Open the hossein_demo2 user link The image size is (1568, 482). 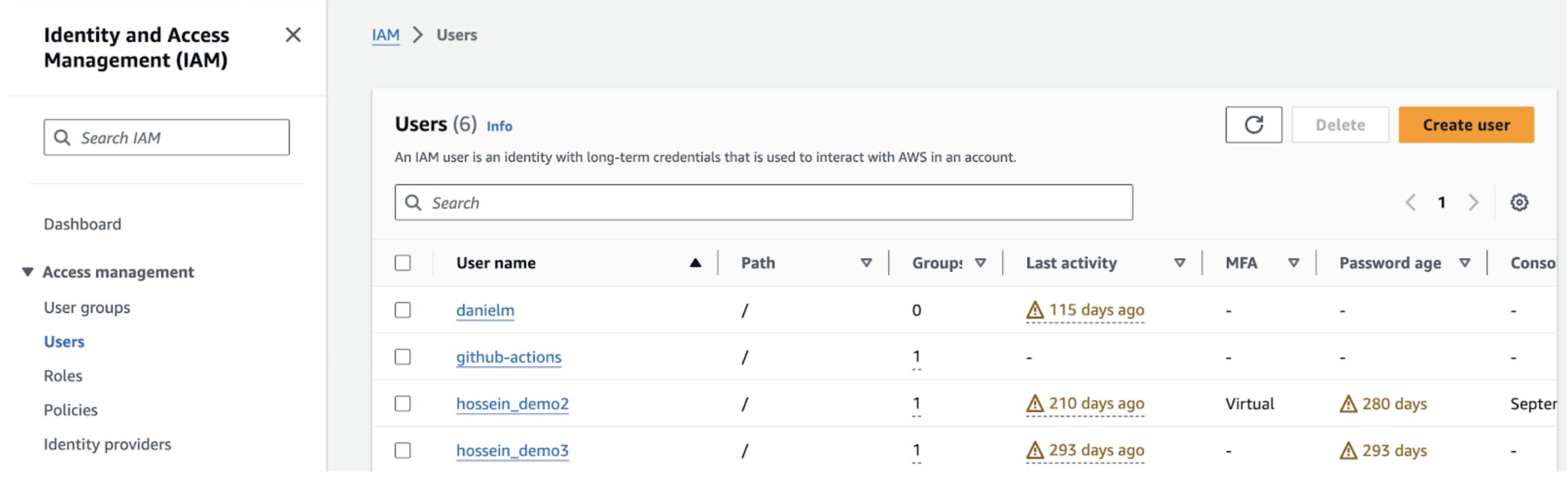pyautogui.click(x=512, y=404)
